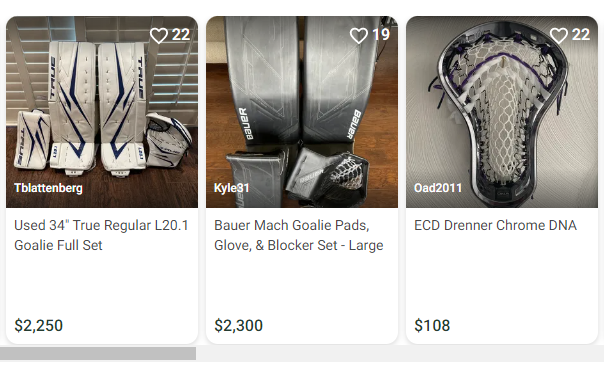View the black Bauer goalie pads photo
Screen dimensions: 604x371
(302, 112)
